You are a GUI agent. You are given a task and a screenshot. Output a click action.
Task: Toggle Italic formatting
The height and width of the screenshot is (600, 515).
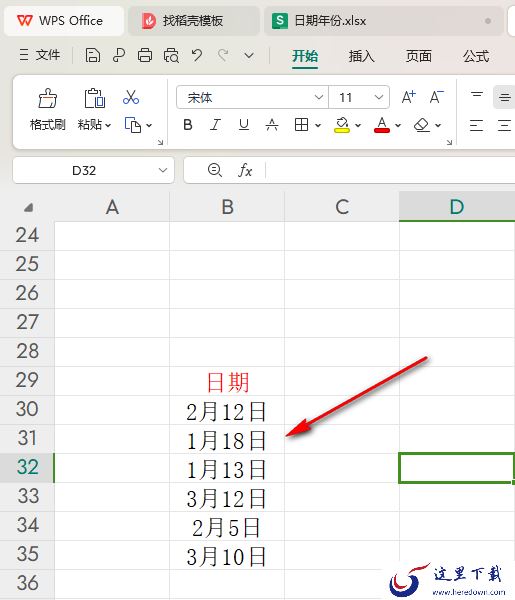215,125
